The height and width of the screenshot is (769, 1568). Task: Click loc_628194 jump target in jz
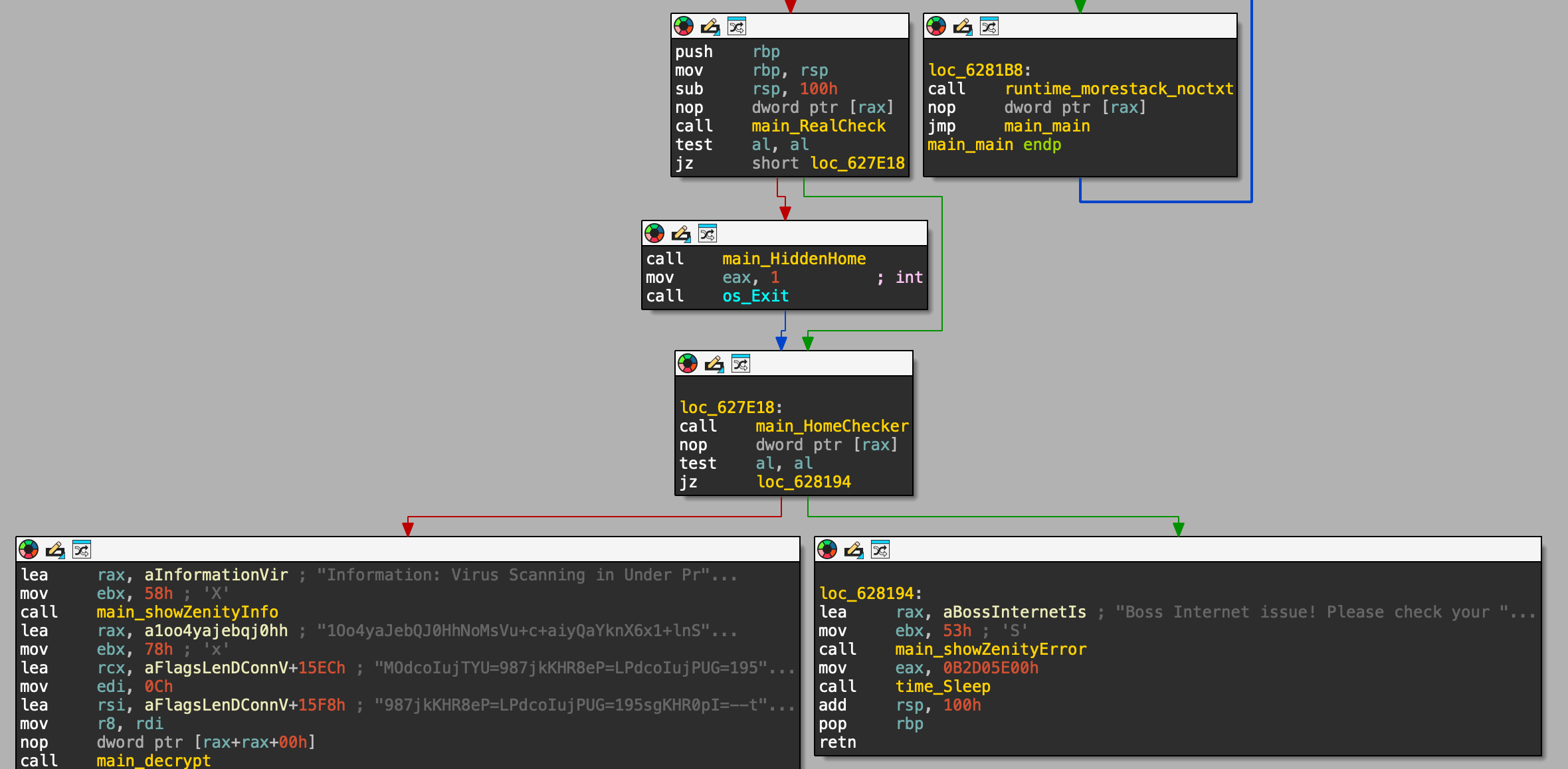click(803, 482)
